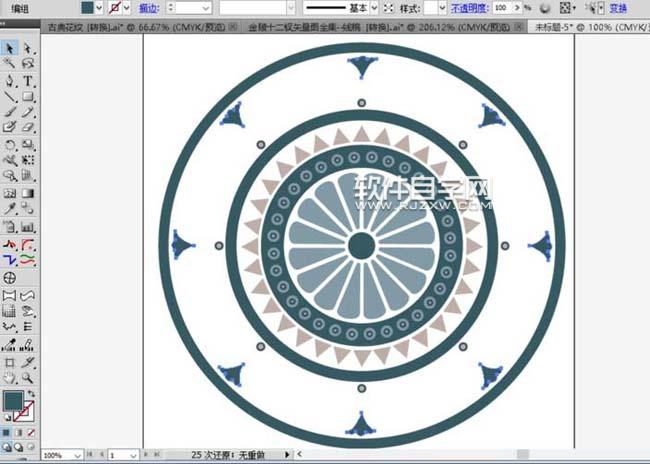Select the Blob Brush tool
This screenshot has height=464, width=650.
click(10, 127)
